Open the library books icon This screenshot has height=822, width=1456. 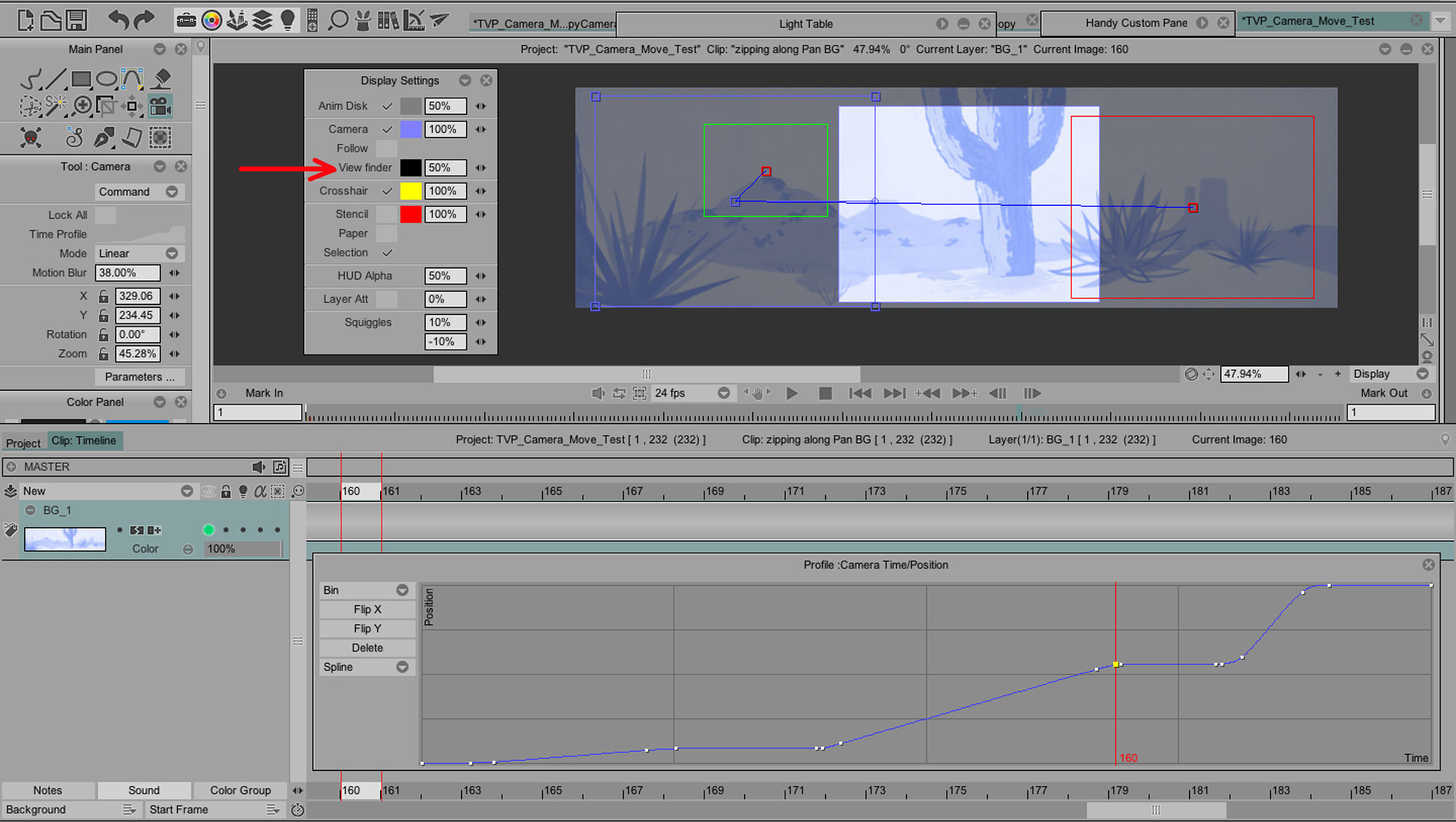pos(388,20)
